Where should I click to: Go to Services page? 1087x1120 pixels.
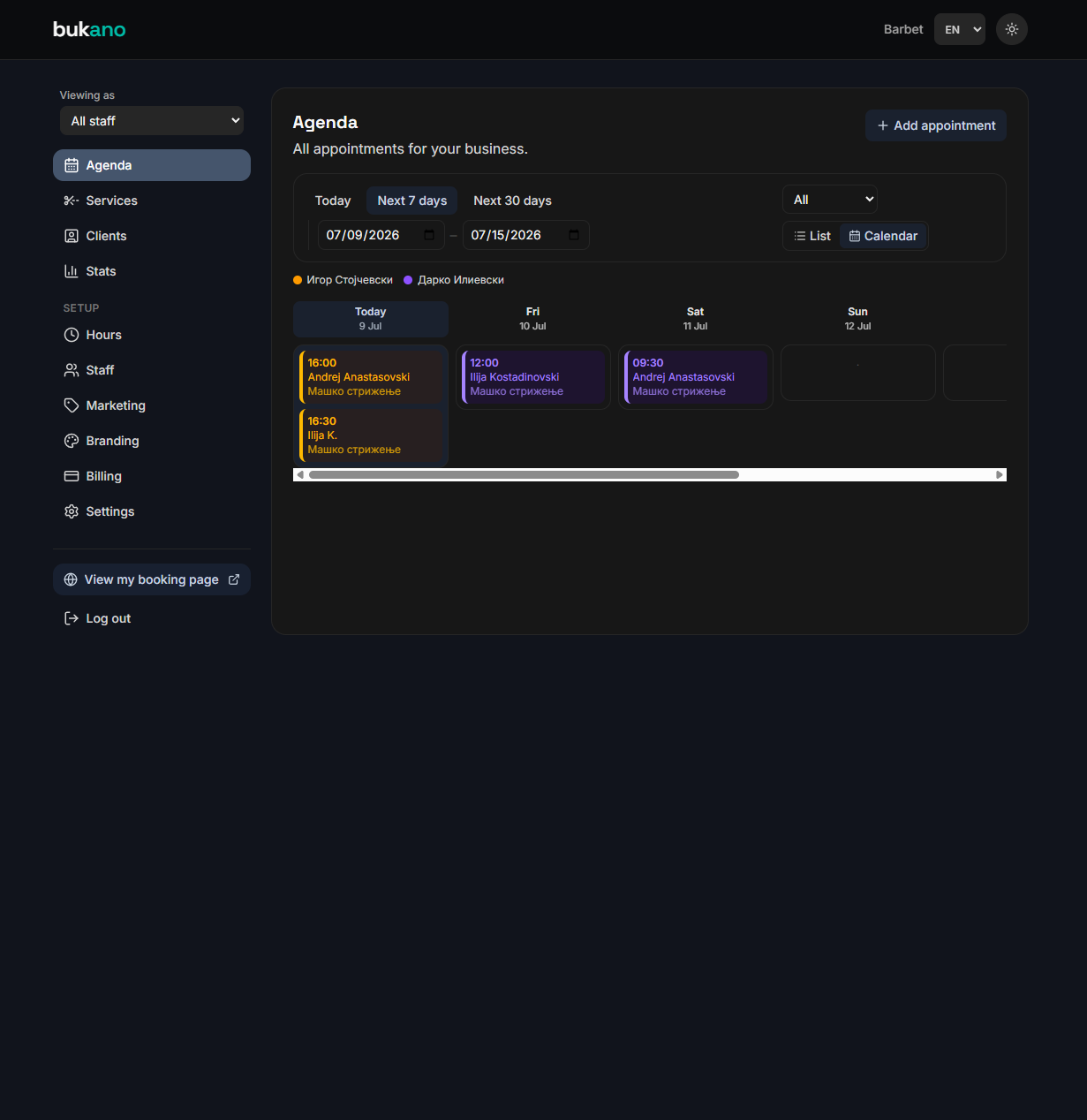pos(152,201)
